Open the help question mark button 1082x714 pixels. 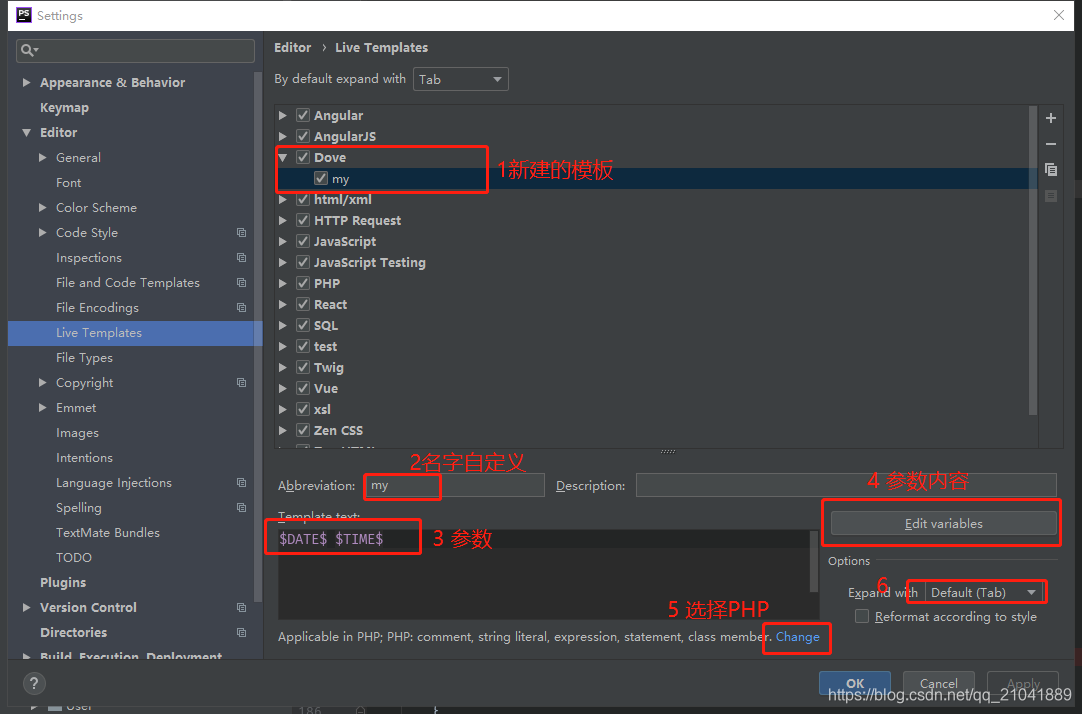[34, 683]
